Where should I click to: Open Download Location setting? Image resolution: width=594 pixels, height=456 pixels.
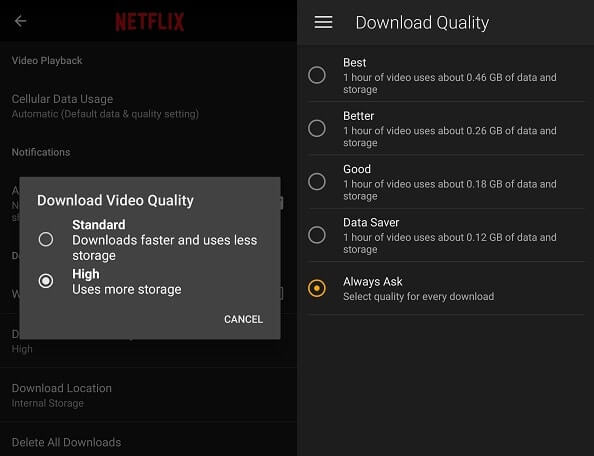click(x=148, y=395)
